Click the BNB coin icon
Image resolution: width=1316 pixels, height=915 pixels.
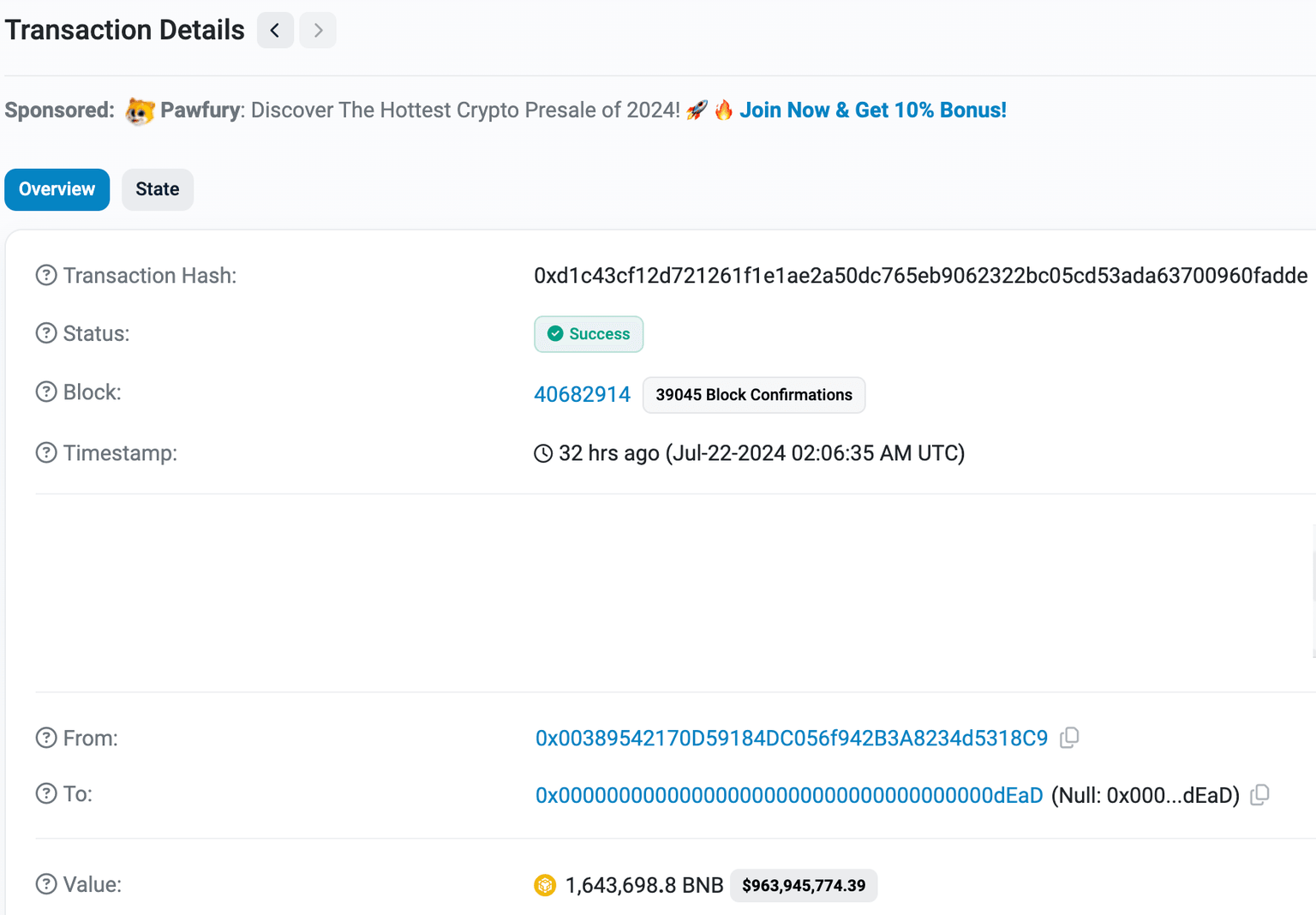[545, 885]
